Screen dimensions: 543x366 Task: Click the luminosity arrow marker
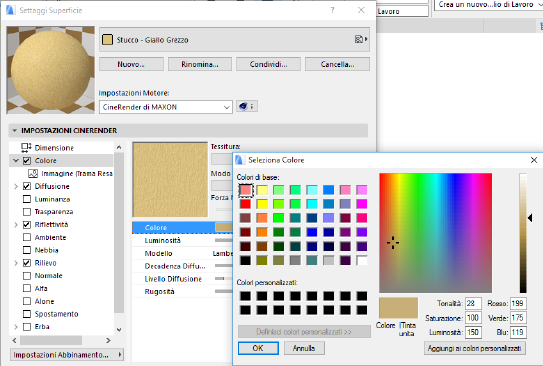[530, 218]
